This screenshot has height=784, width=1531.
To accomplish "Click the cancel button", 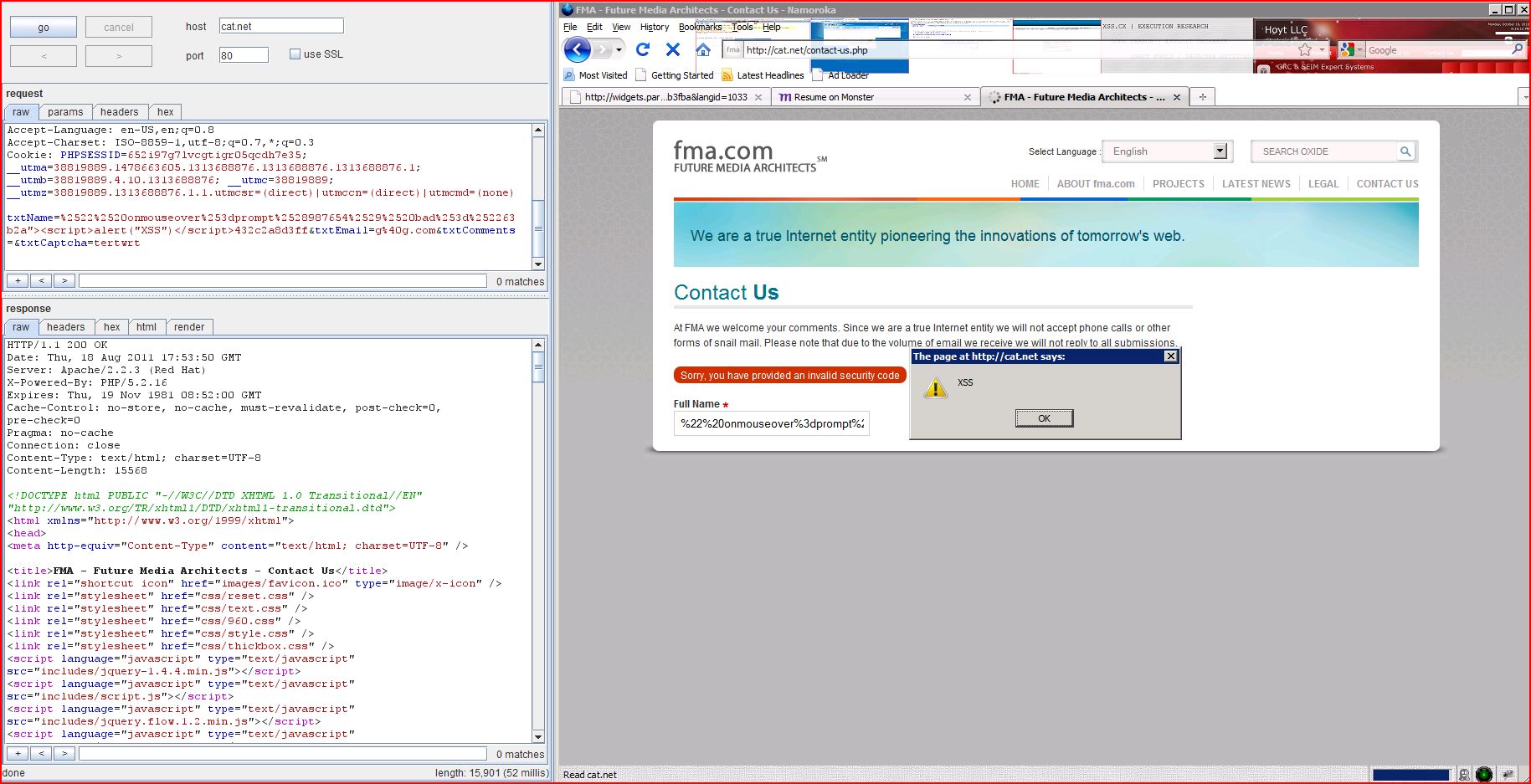I will pos(119,28).
